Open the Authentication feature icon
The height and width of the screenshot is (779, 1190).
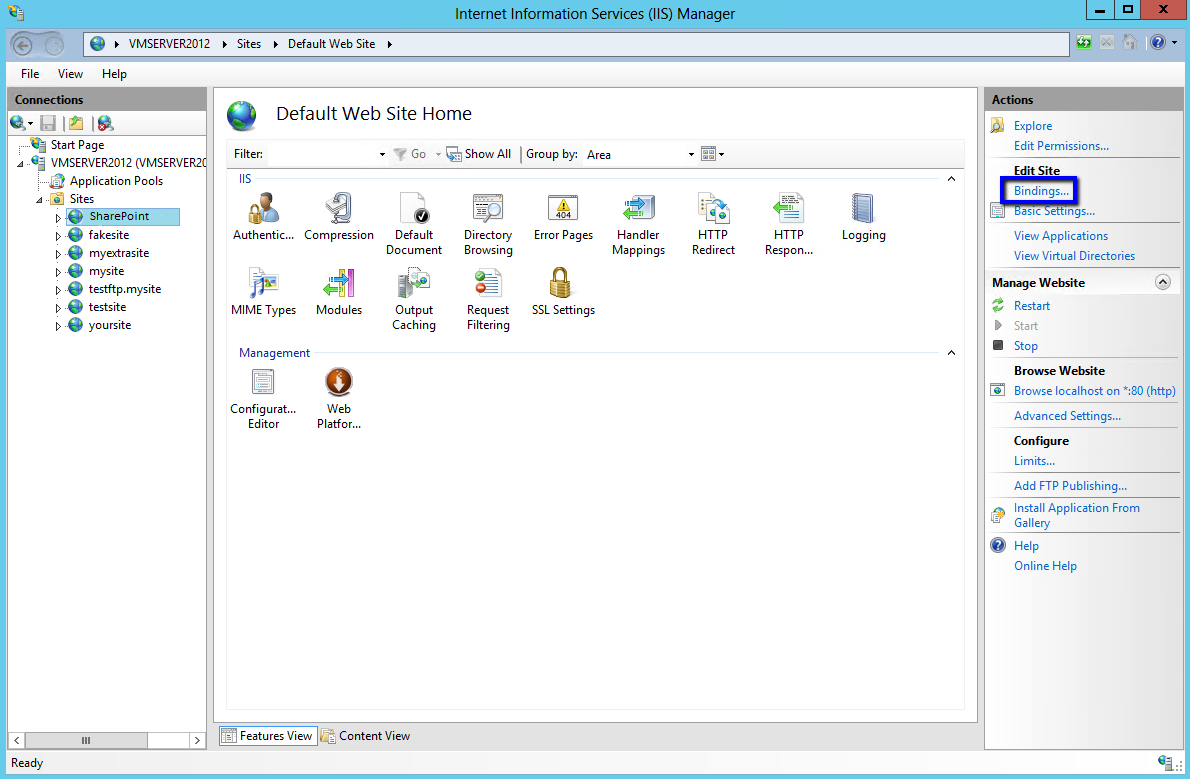click(263, 216)
